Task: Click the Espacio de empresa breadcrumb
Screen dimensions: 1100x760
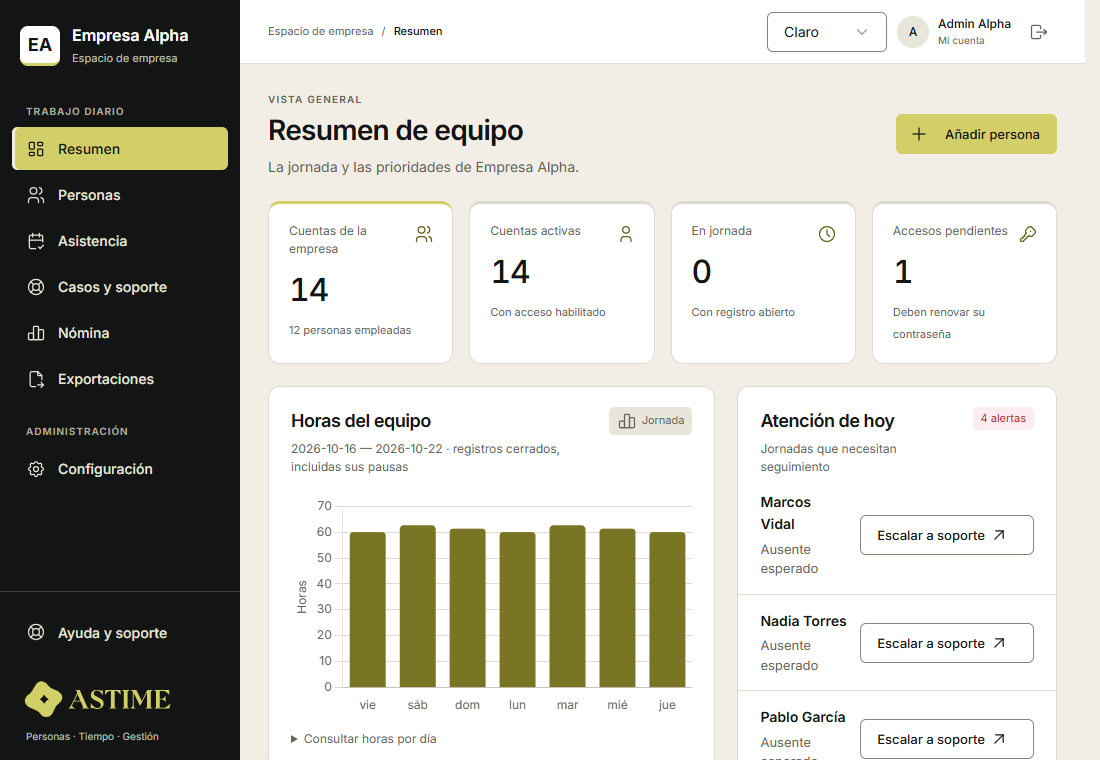Action: [321, 32]
